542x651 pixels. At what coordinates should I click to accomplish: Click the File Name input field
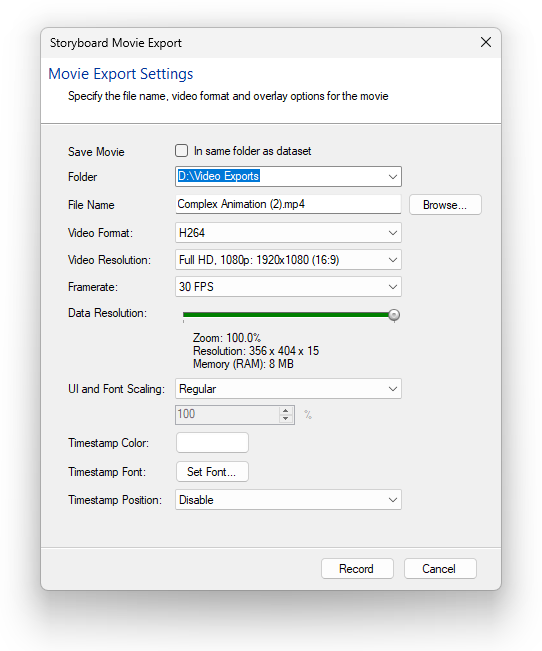pos(288,204)
